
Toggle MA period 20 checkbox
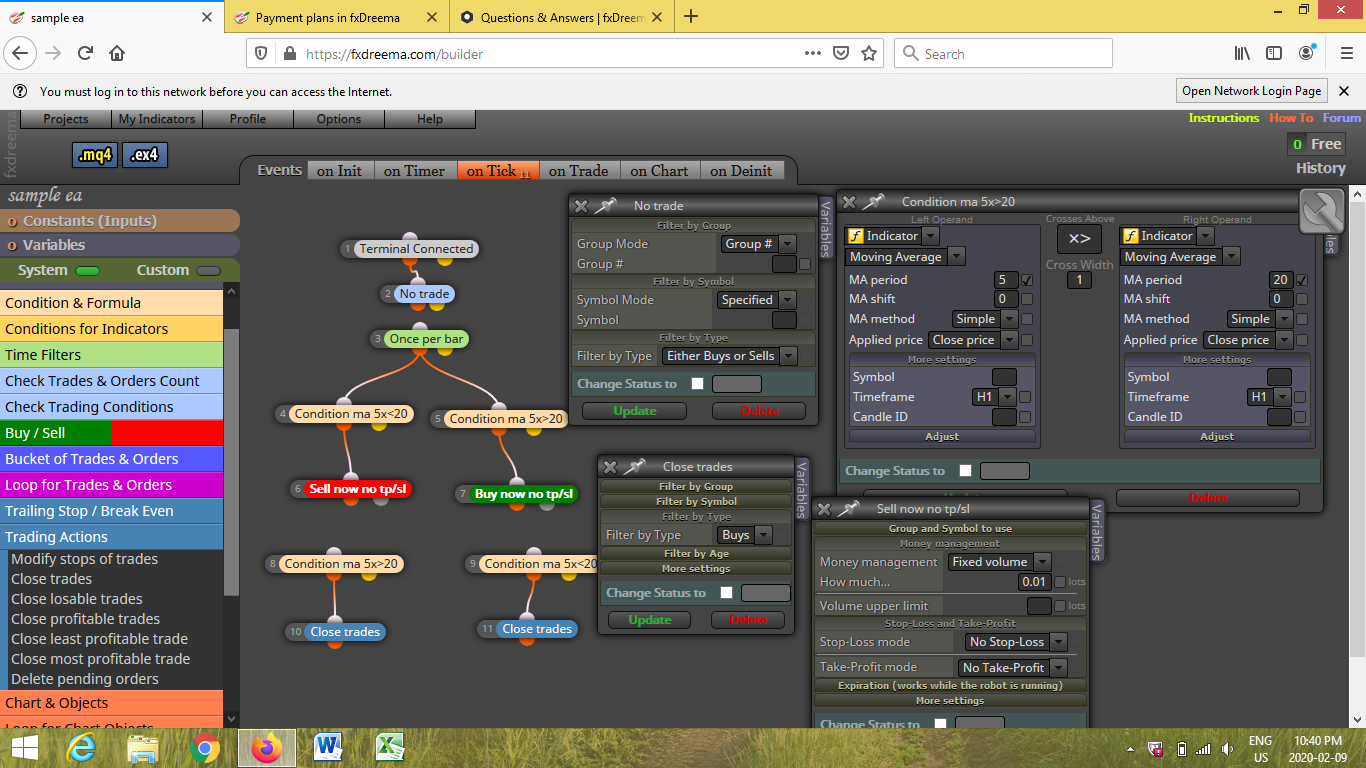click(1301, 280)
